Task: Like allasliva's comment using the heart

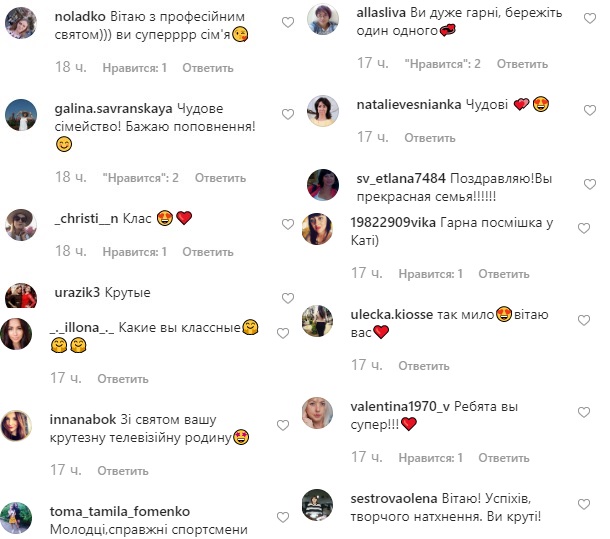Action: (590, 18)
